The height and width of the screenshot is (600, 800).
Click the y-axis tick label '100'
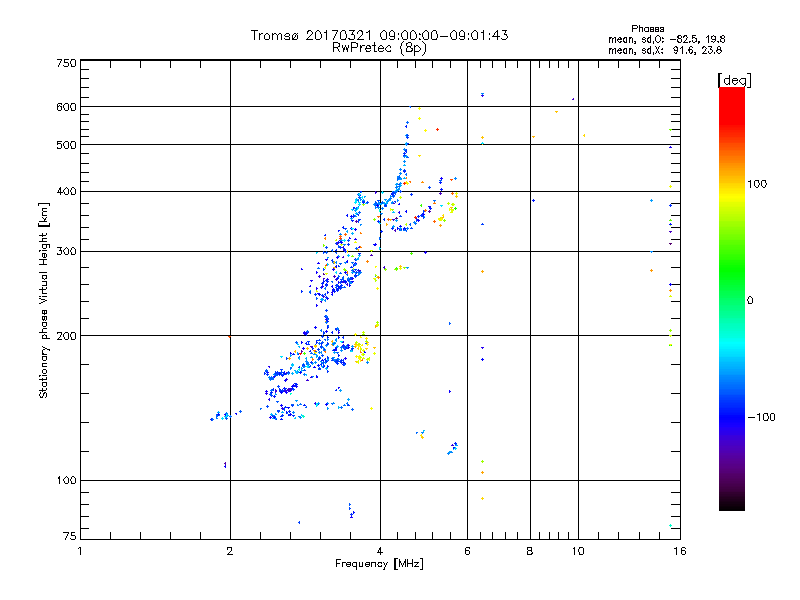[67, 480]
